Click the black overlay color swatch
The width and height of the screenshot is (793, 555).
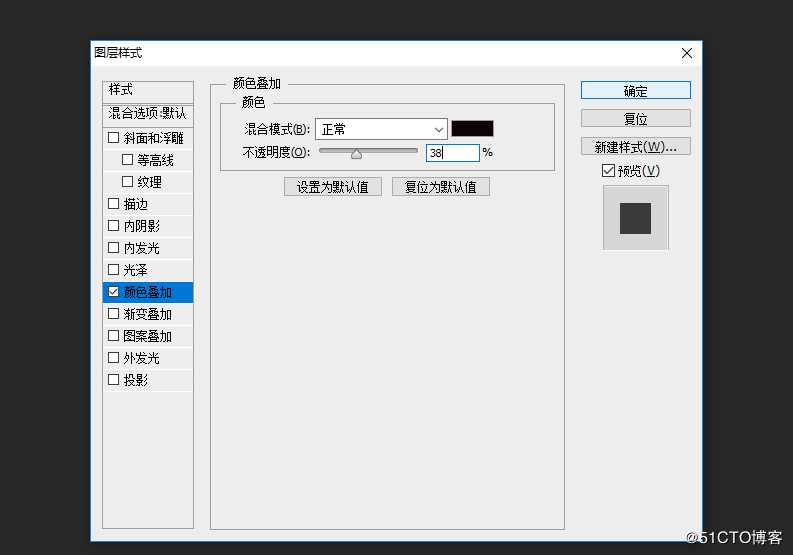click(472, 129)
